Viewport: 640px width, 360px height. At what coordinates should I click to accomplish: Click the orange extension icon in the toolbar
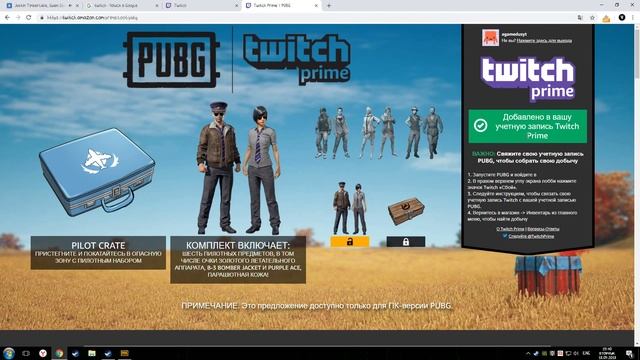click(606, 18)
